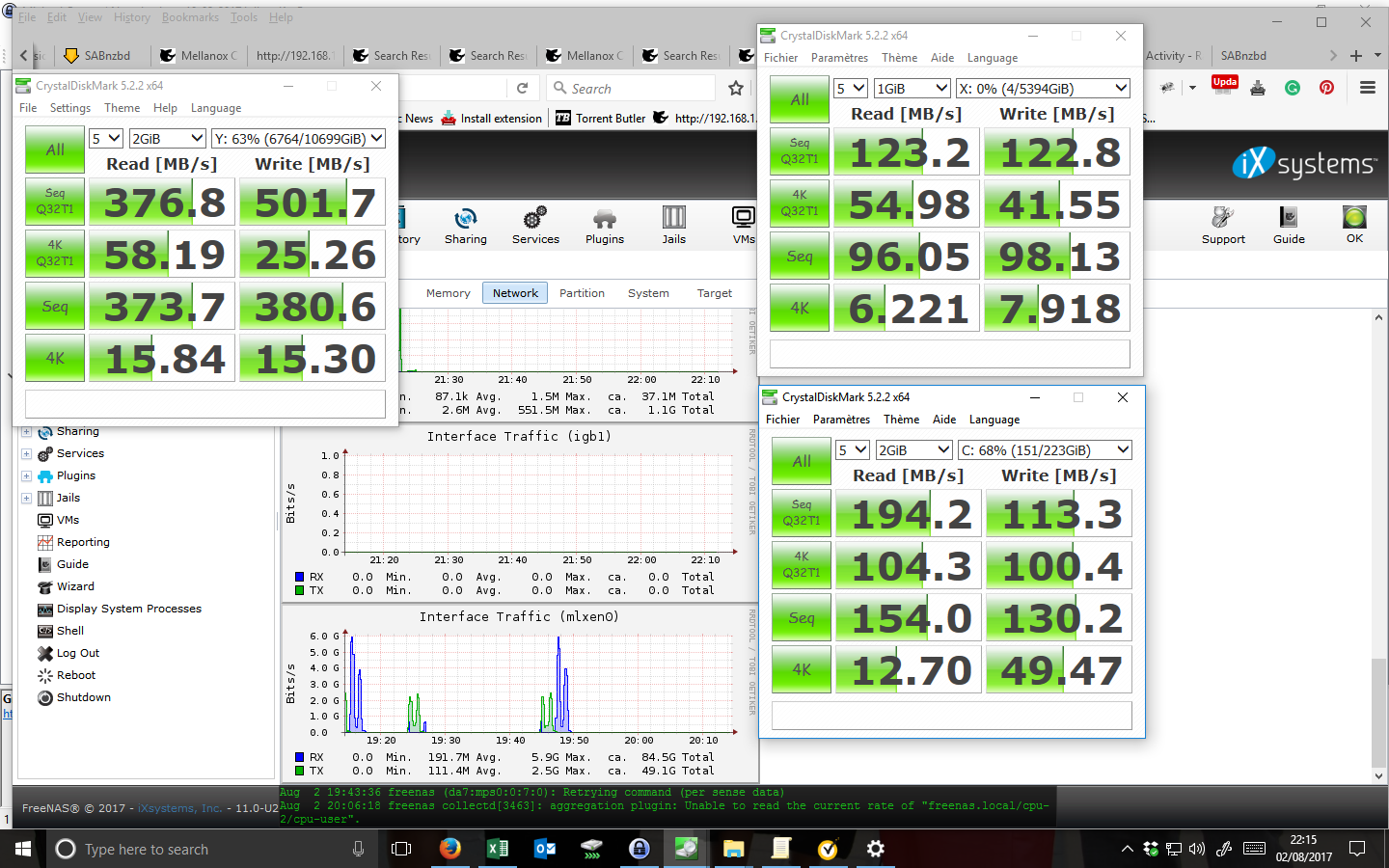Click the Services gear icon in toolbar
Image resolution: width=1389 pixels, height=868 pixels.
pyautogui.click(x=535, y=225)
